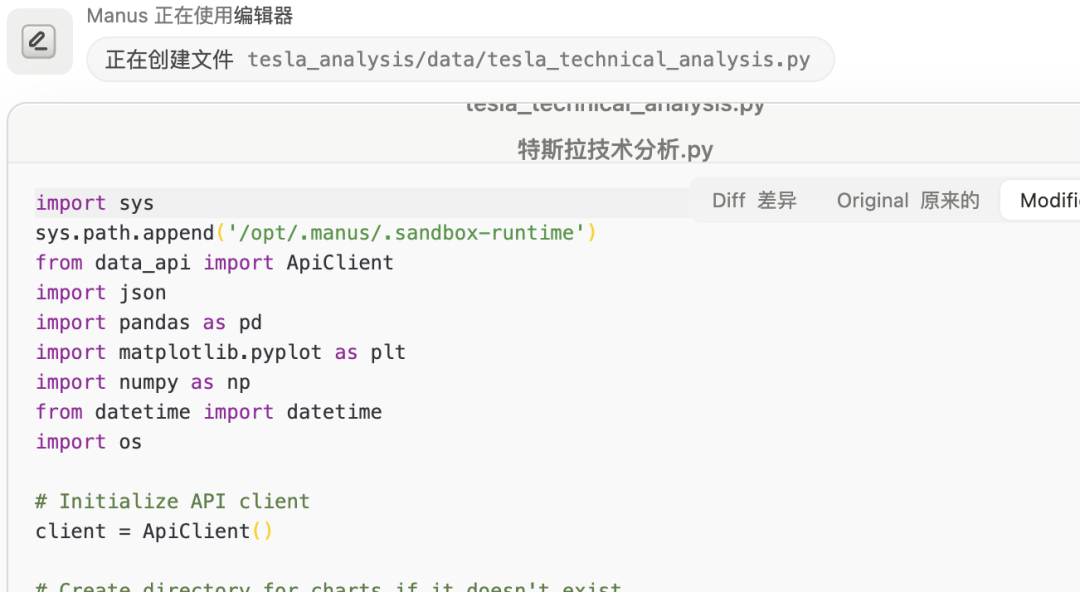Click the 正在创建文件 status pill
The image size is (1080, 592).
(169, 59)
